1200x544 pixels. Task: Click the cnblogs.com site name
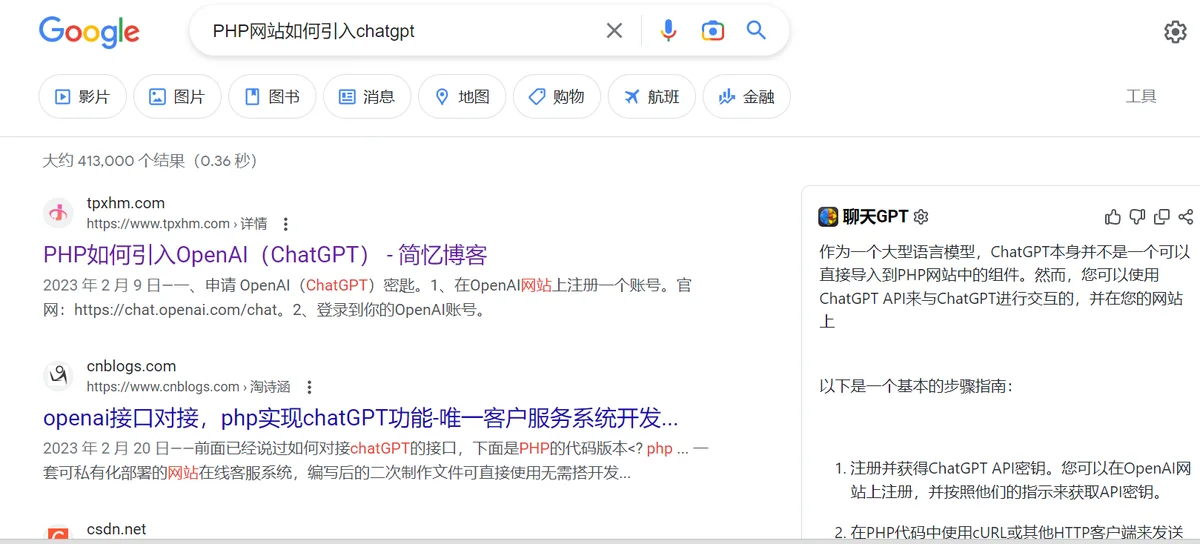tap(131, 366)
